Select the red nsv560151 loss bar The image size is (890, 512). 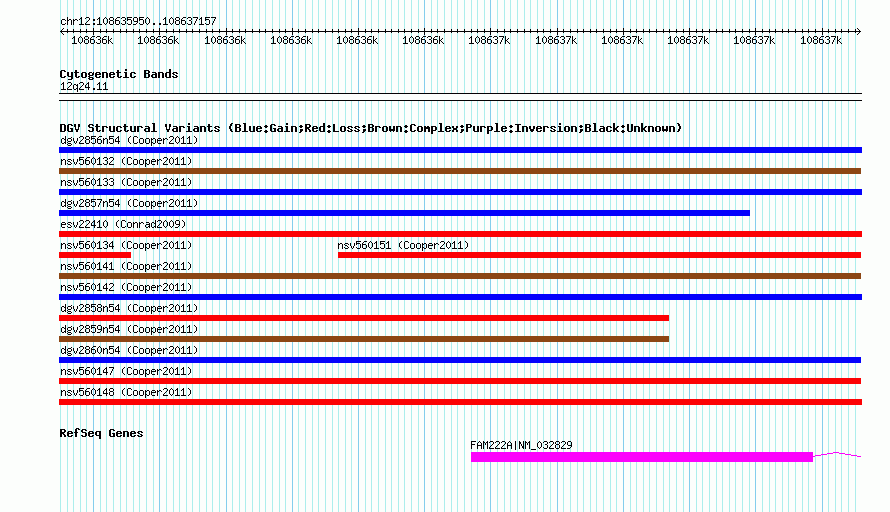(x=599, y=255)
